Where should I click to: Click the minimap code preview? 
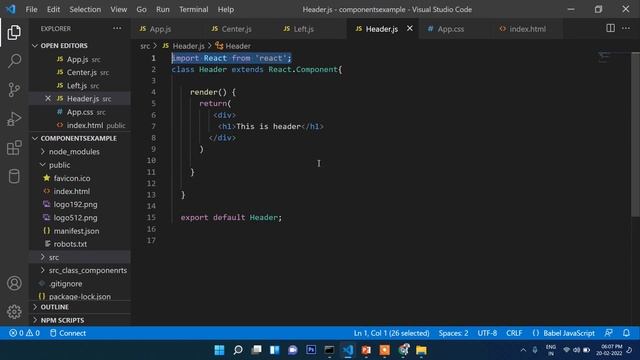pyautogui.click(x=605, y=57)
